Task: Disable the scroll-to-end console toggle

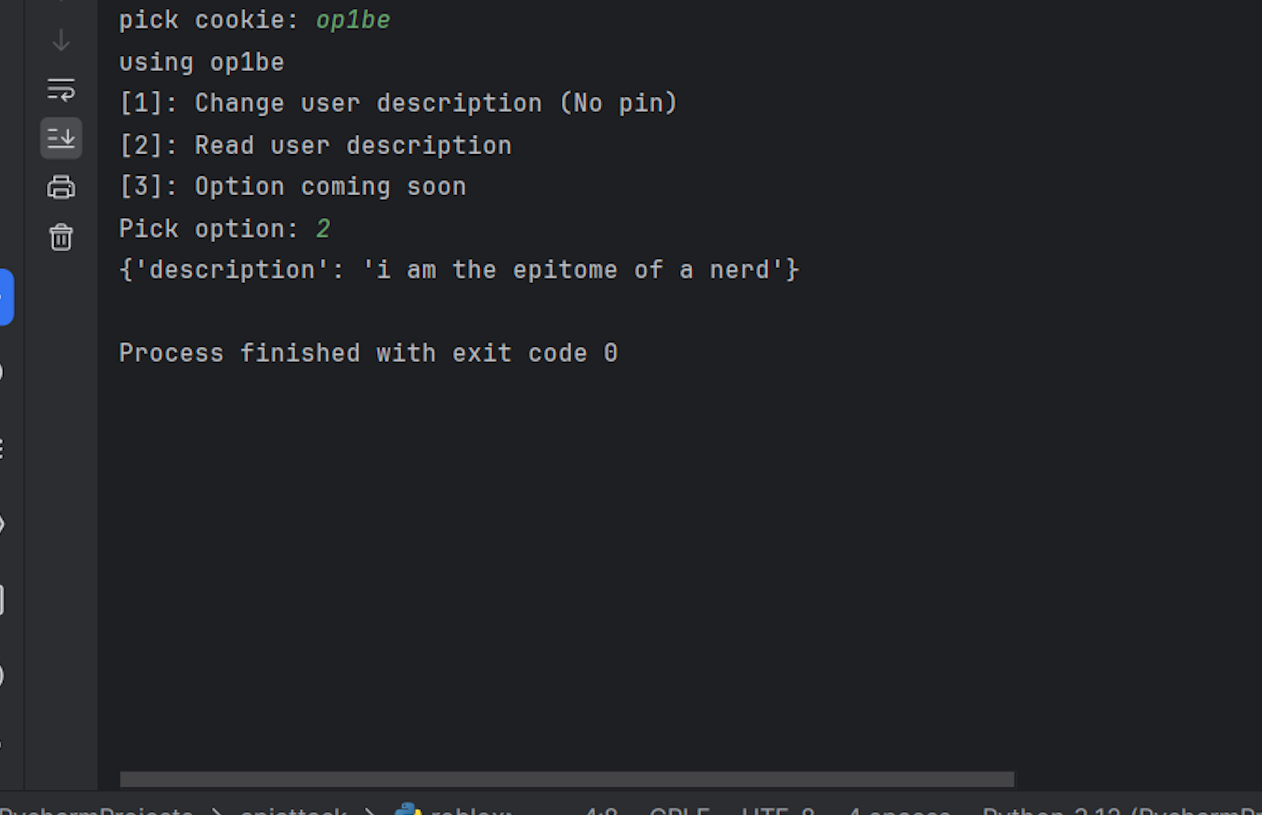Action: [x=61, y=138]
